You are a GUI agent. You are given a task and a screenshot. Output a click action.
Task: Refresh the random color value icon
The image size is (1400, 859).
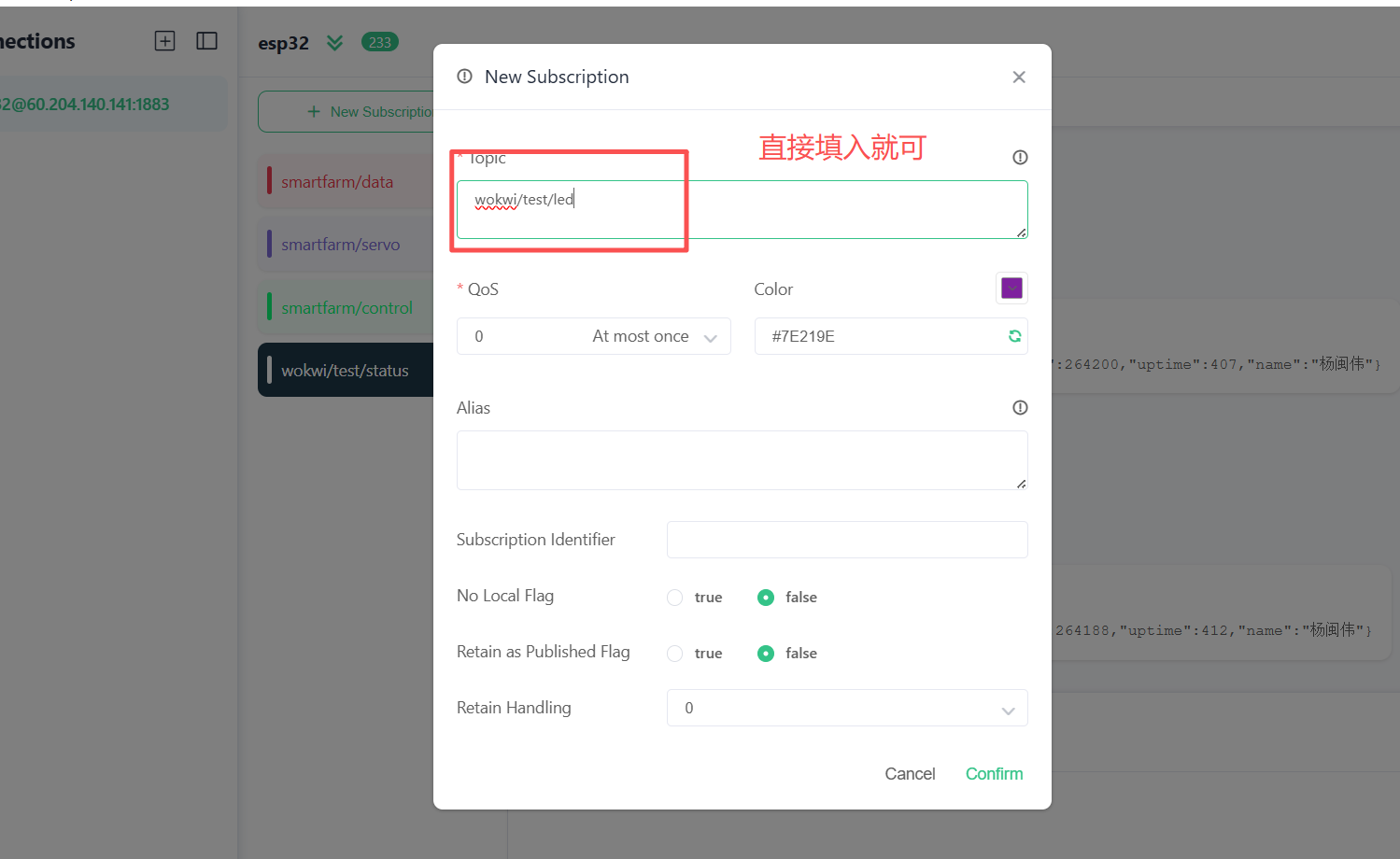[x=1014, y=336]
